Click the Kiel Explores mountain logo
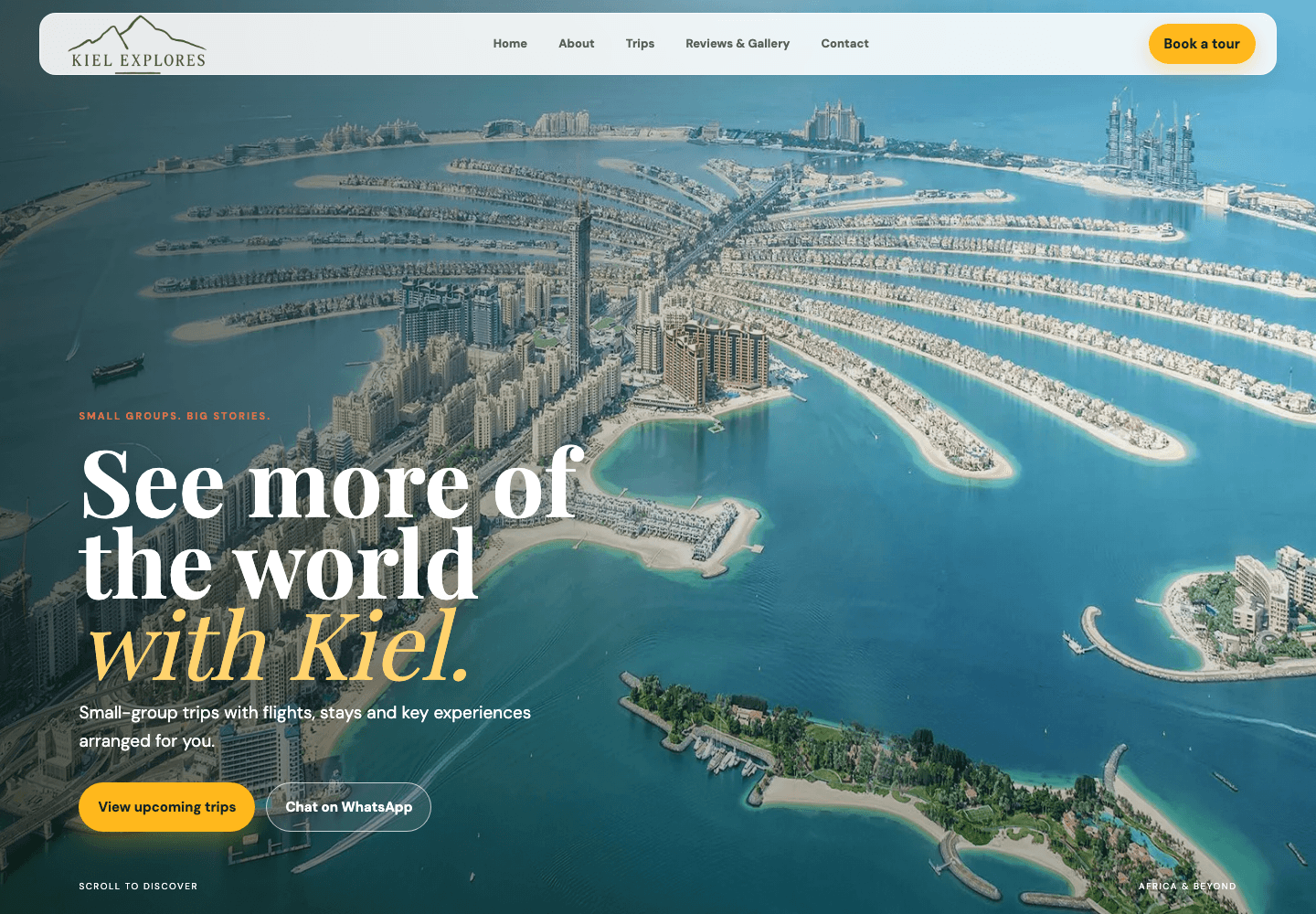This screenshot has height=914, width=1316. coord(138,44)
